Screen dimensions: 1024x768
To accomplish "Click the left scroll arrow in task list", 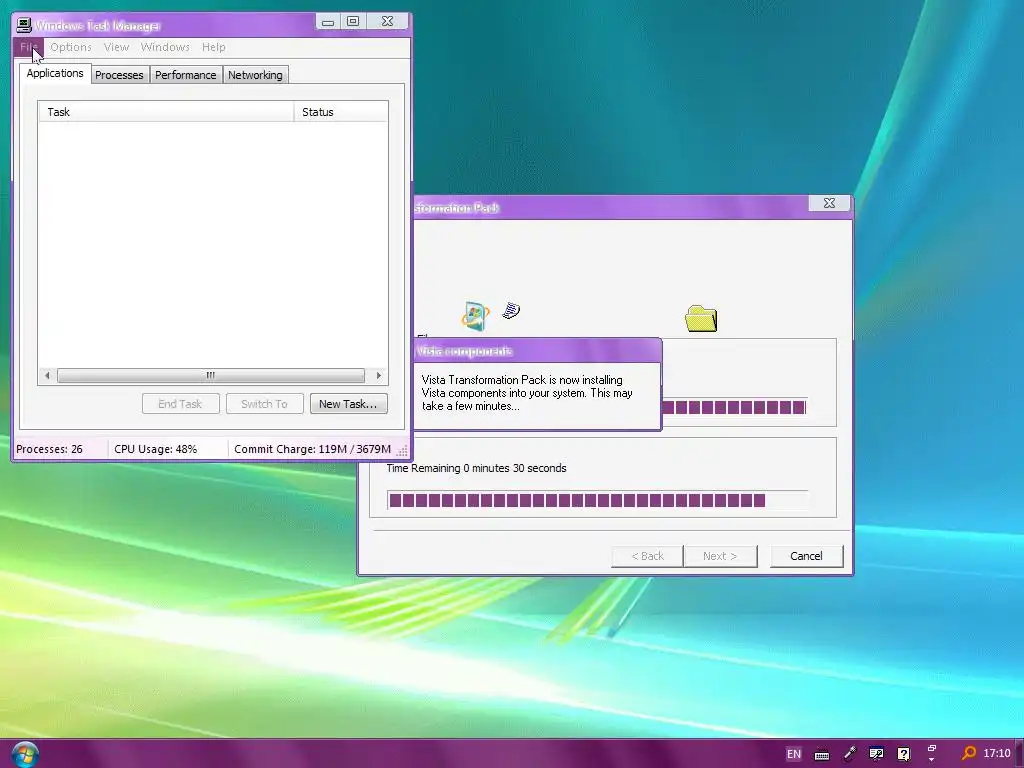I will [x=47, y=376].
